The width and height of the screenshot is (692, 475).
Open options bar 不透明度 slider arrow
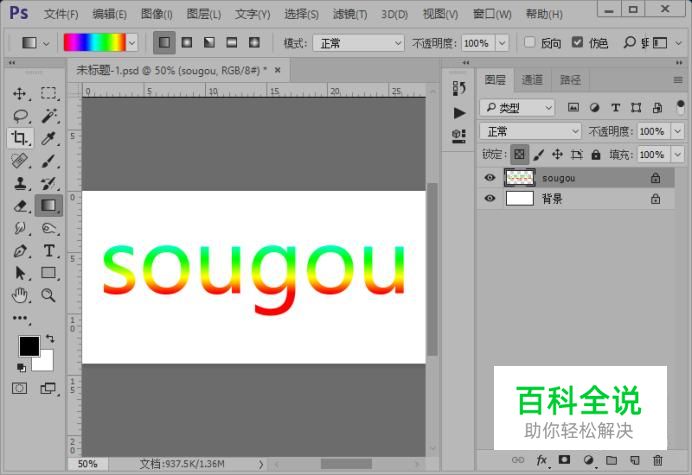pyautogui.click(x=502, y=43)
